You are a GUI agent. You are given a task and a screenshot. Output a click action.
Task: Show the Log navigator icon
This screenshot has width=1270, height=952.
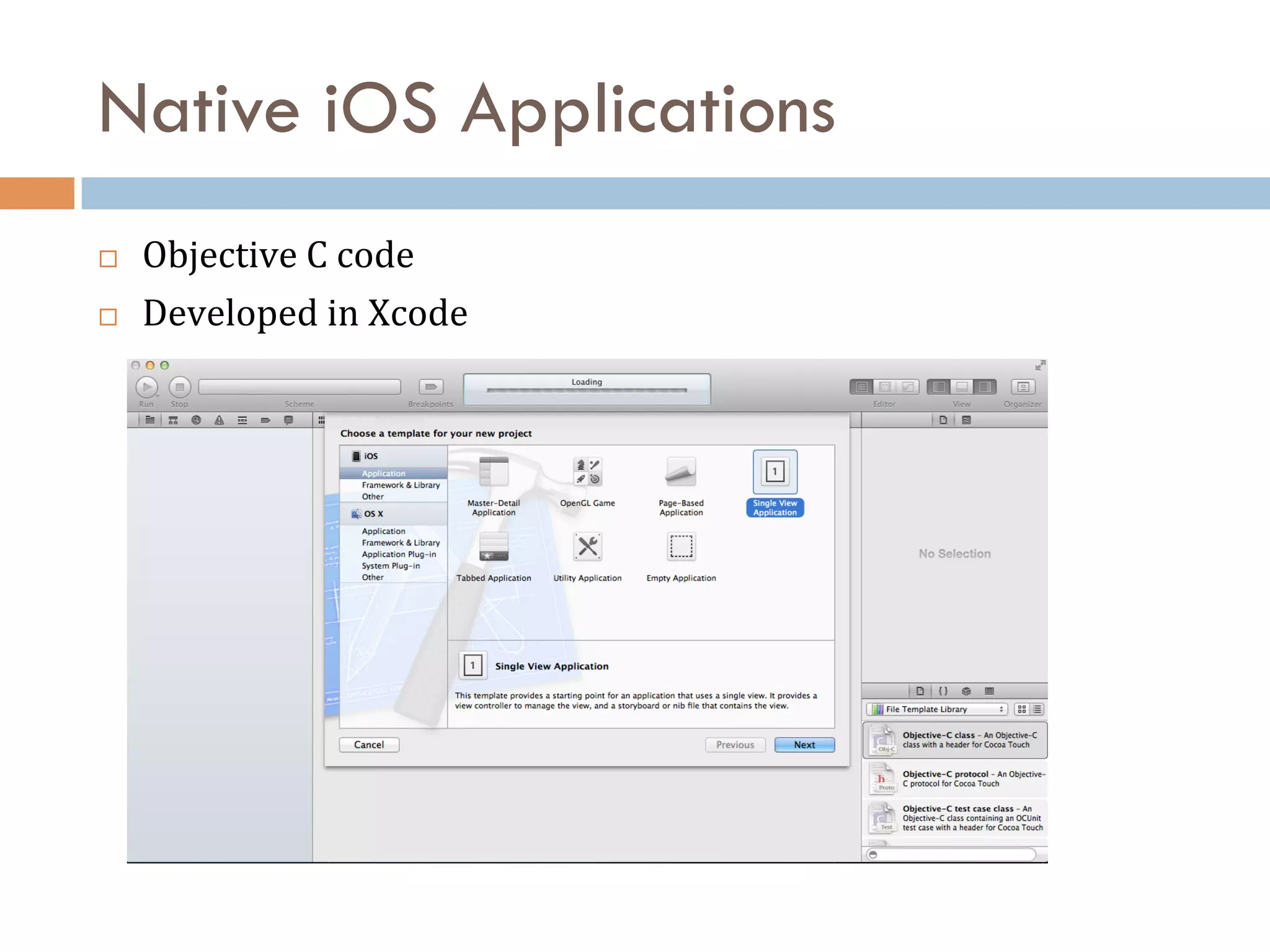pyautogui.click(x=288, y=420)
